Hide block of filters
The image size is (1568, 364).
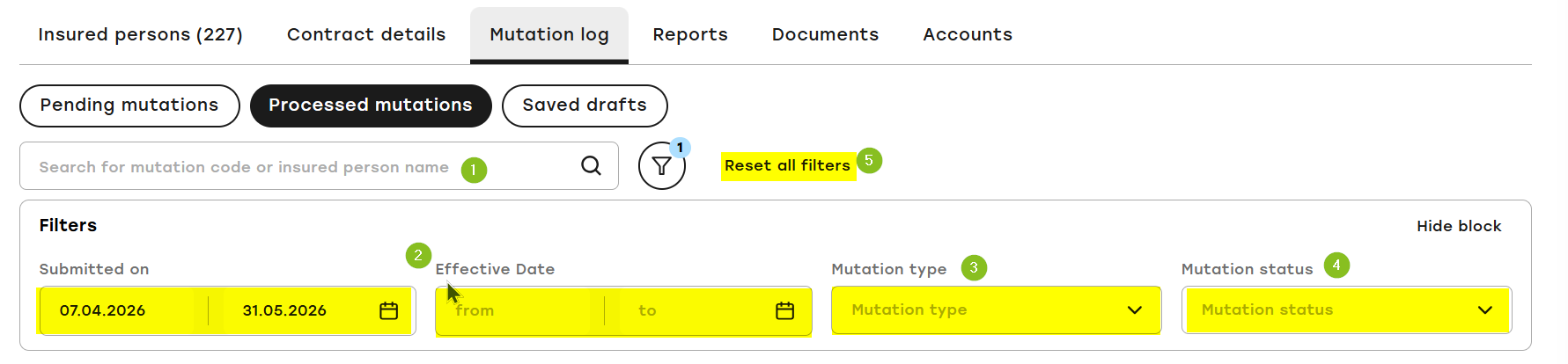click(1459, 226)
